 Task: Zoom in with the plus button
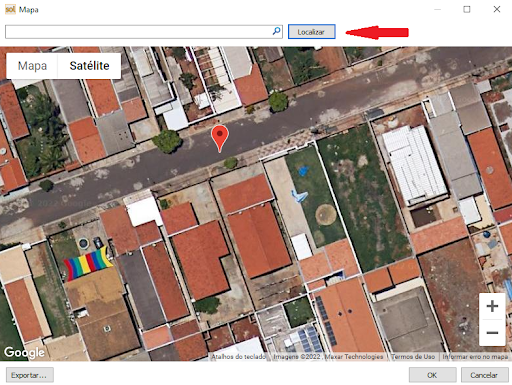point(492,306)
